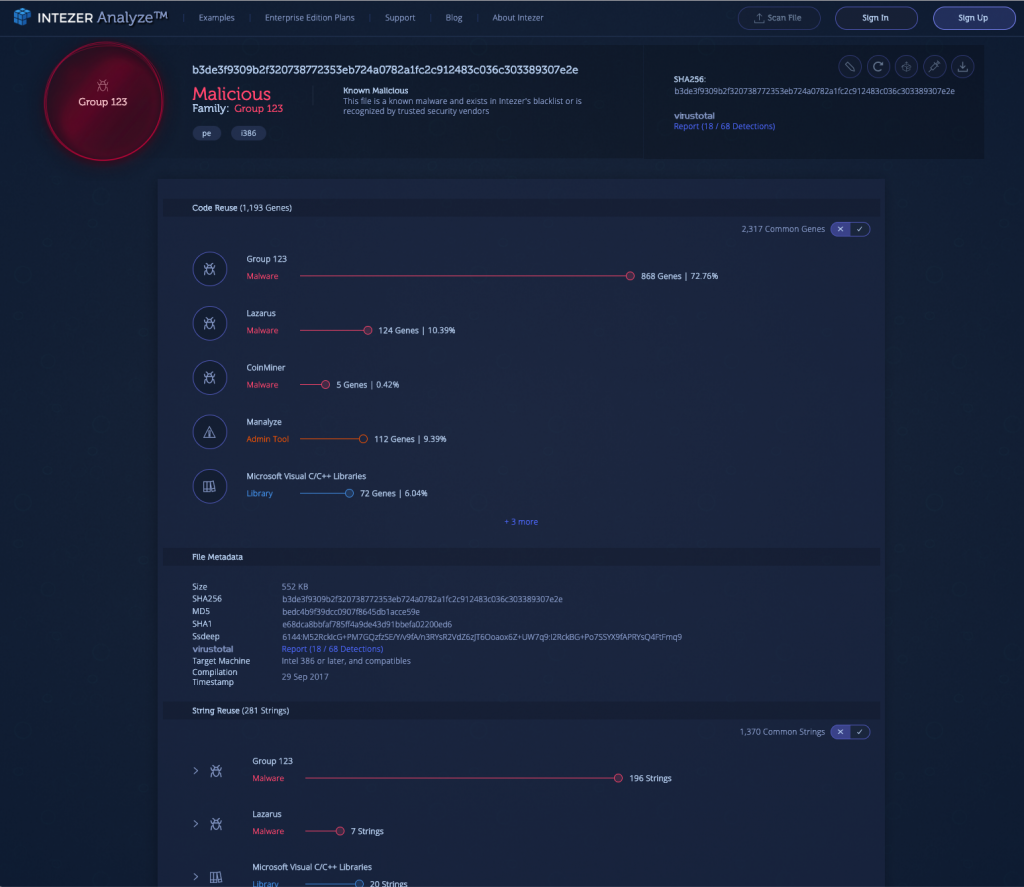
Task: Click CoinMiner 5 genes bar marker
Action: (325, 385)
